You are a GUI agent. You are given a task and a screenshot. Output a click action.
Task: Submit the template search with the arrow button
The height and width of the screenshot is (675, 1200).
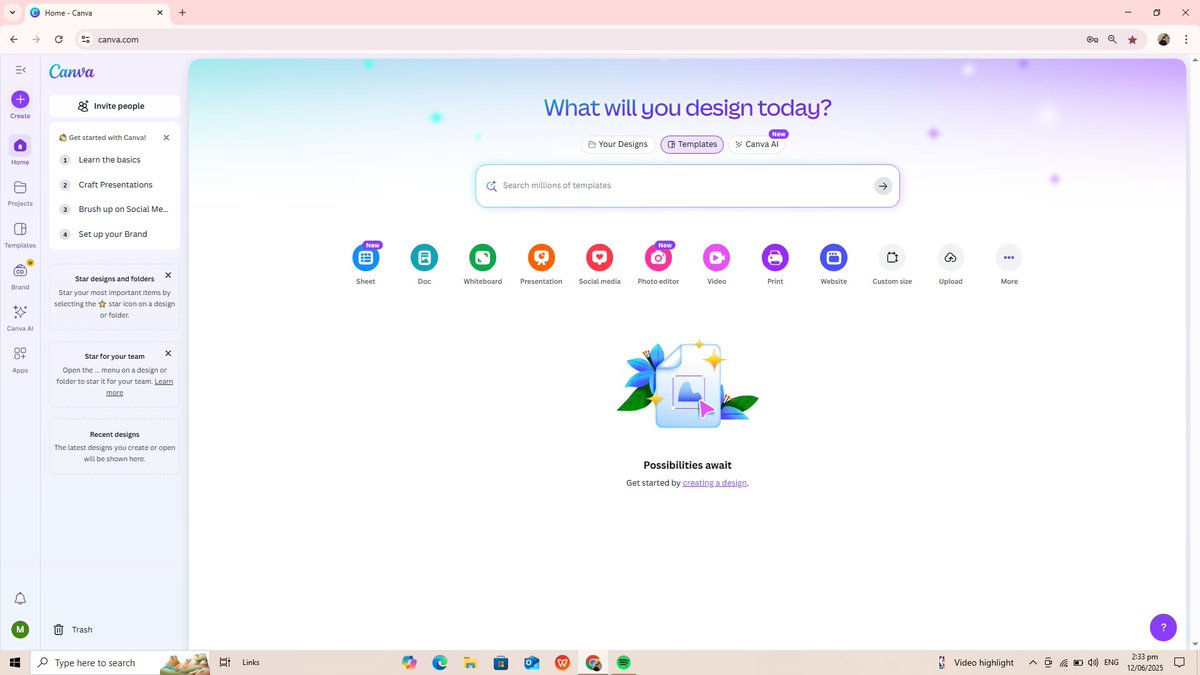[882, 186]
